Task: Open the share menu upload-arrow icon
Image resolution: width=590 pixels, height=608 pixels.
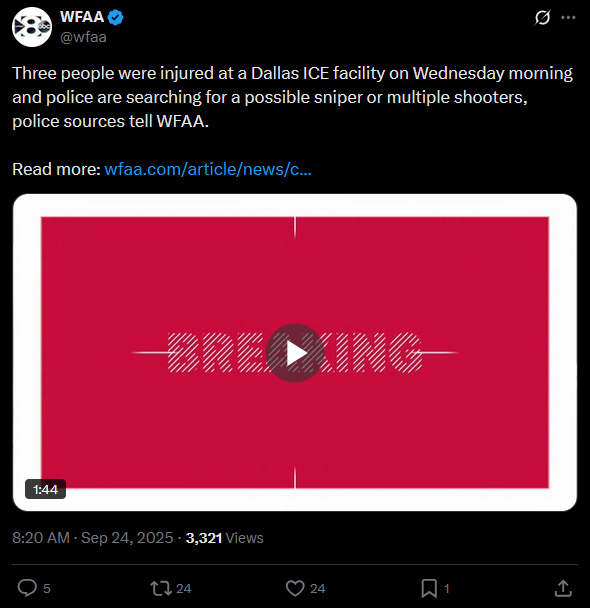Action: [x=563, y=588]
